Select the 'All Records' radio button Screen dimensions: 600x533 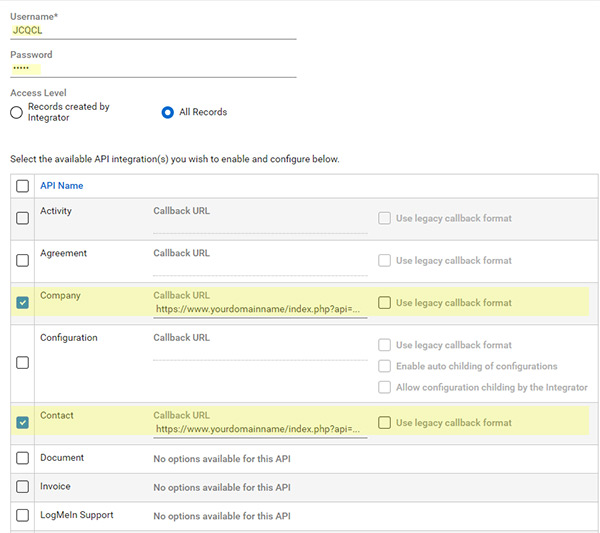[x=168, y=112]
